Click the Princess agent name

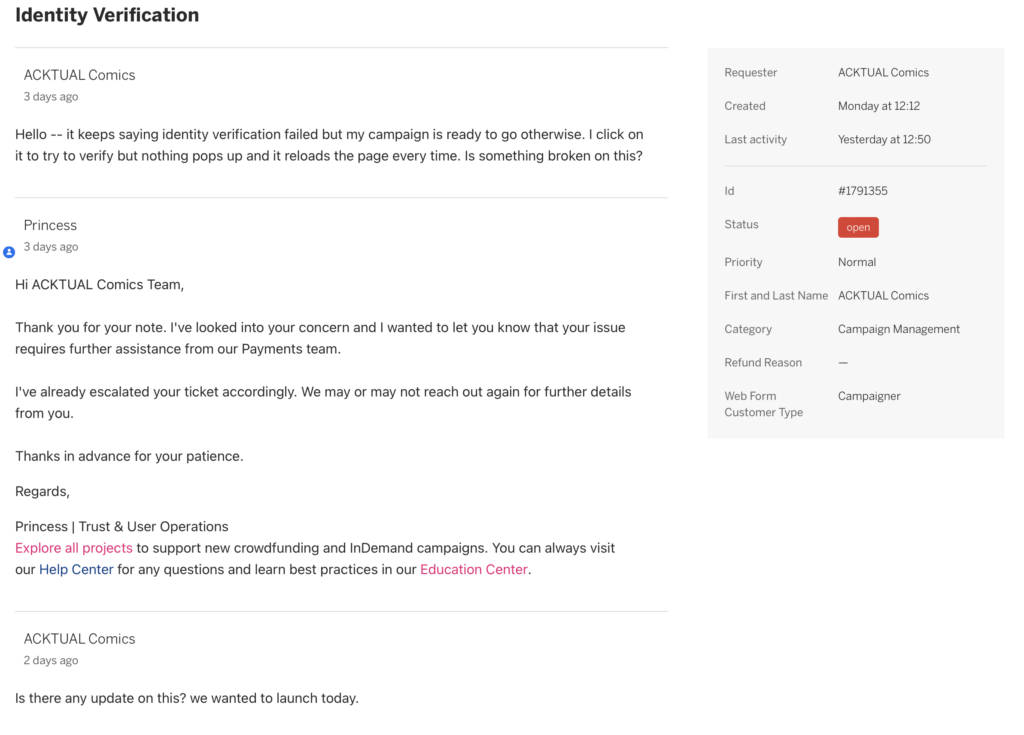click(x=50, y=225)
